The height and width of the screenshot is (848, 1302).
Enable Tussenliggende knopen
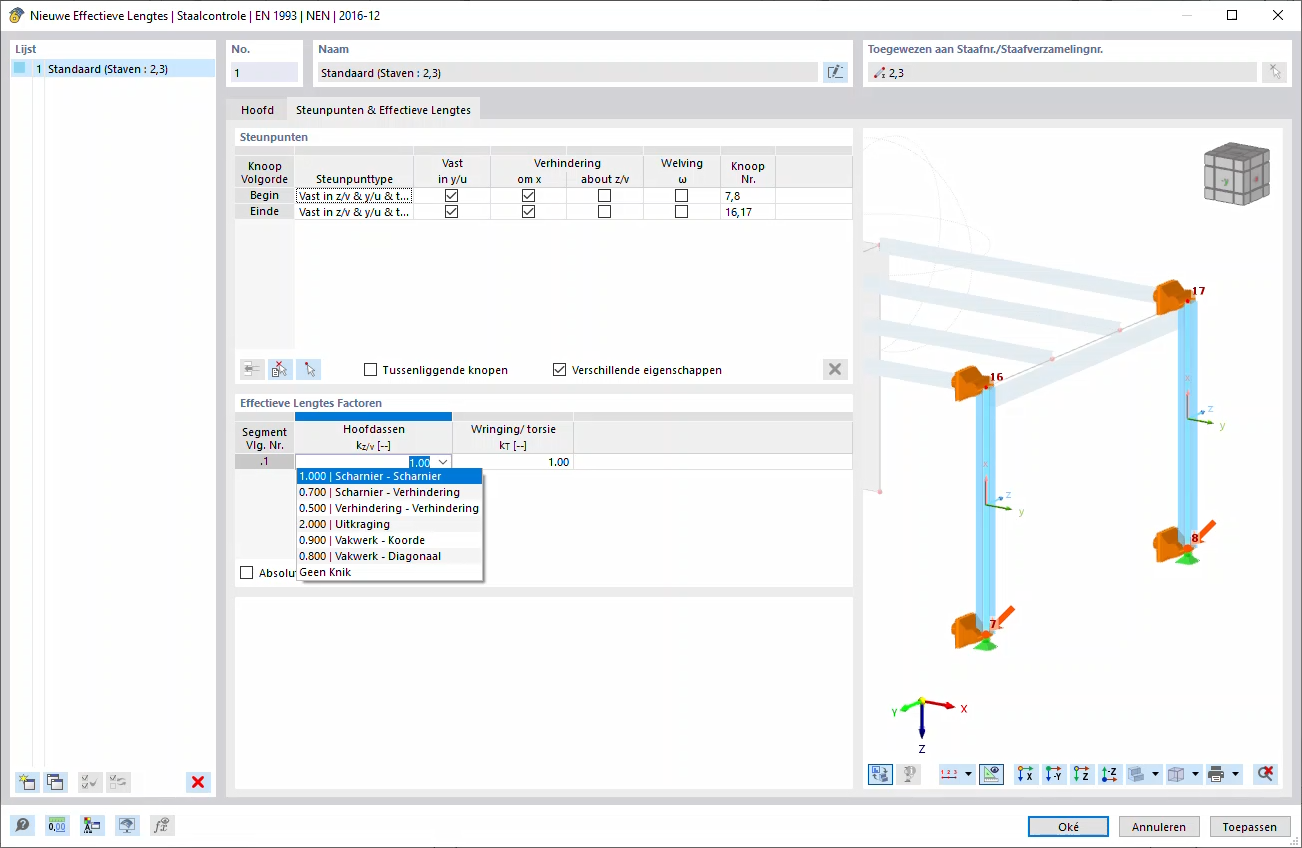pyautogui.click(x=369, y=369)
